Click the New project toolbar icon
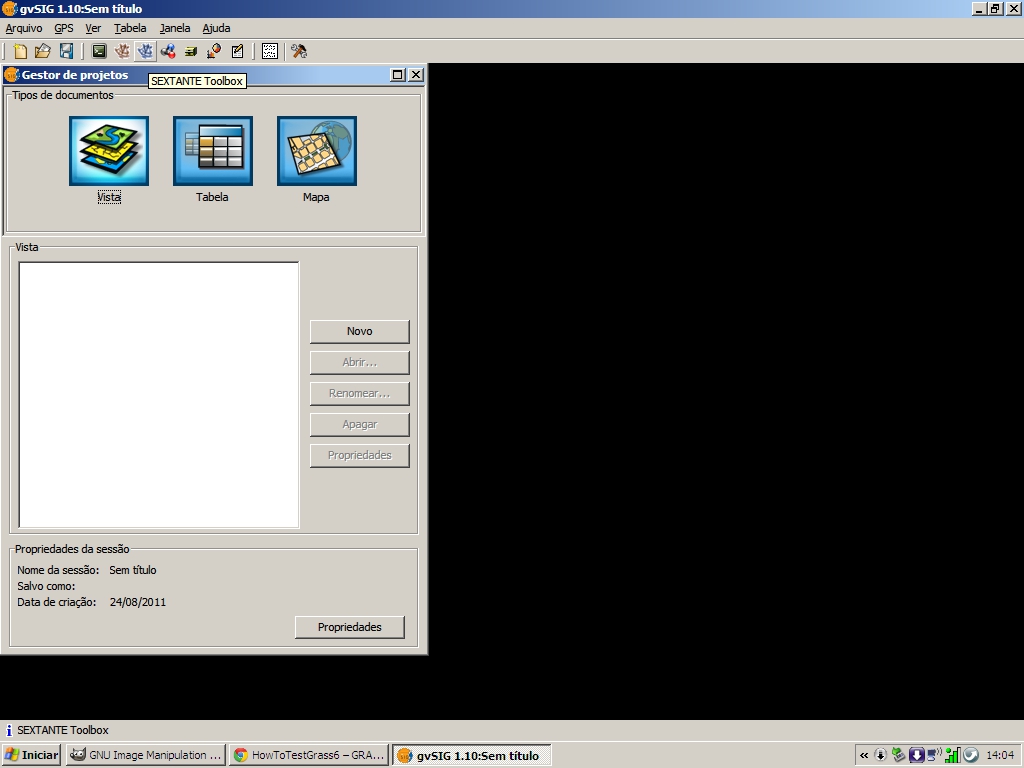1024x768 pixels. click(x=20, y=51)
